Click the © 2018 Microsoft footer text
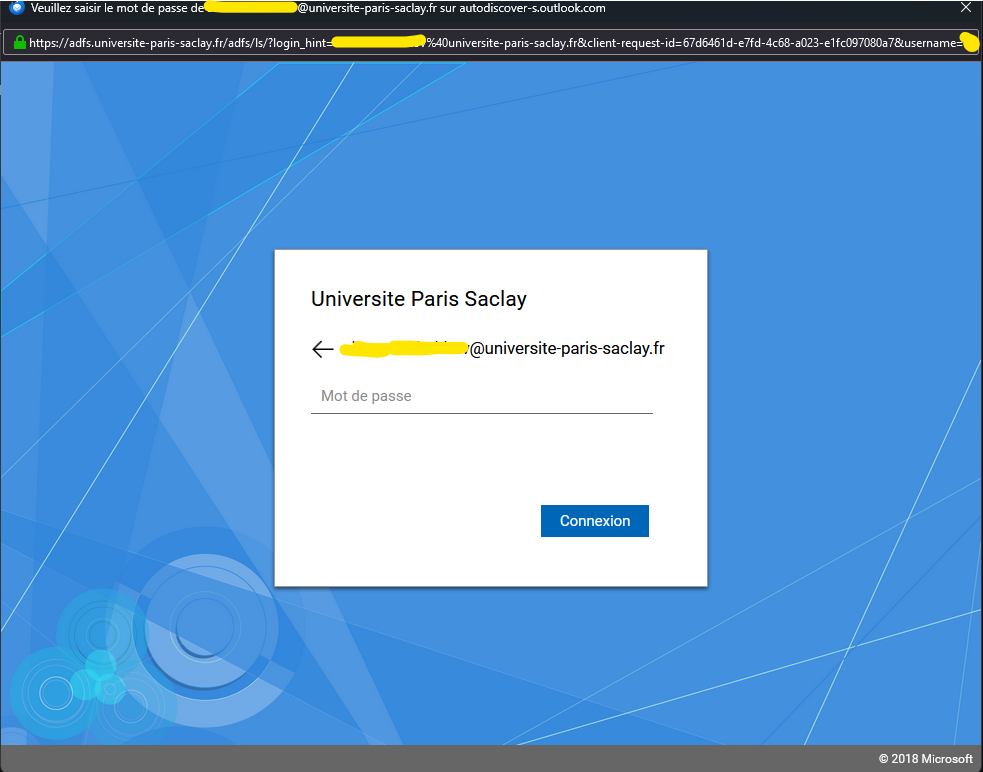This screenshot has width=983, height=772. [925, 759]
